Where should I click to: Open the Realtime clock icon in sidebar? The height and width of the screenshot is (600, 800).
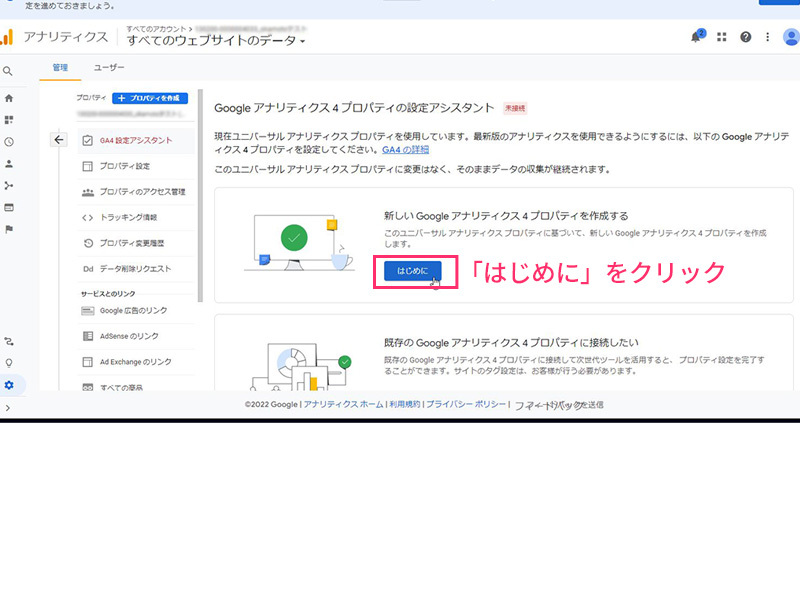pyautogui.click(x=9, y=142)
